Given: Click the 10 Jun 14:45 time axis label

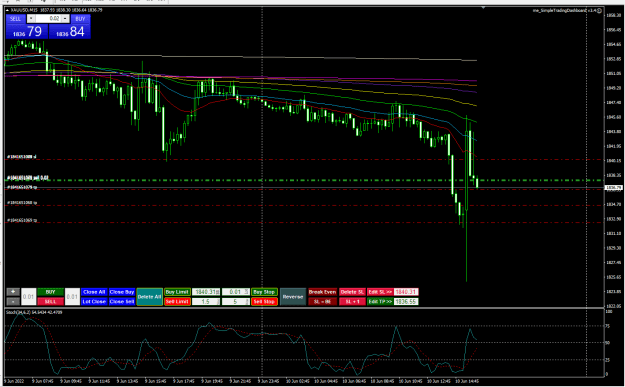Looking at the screenshot, I should click(x=467, y=381).
